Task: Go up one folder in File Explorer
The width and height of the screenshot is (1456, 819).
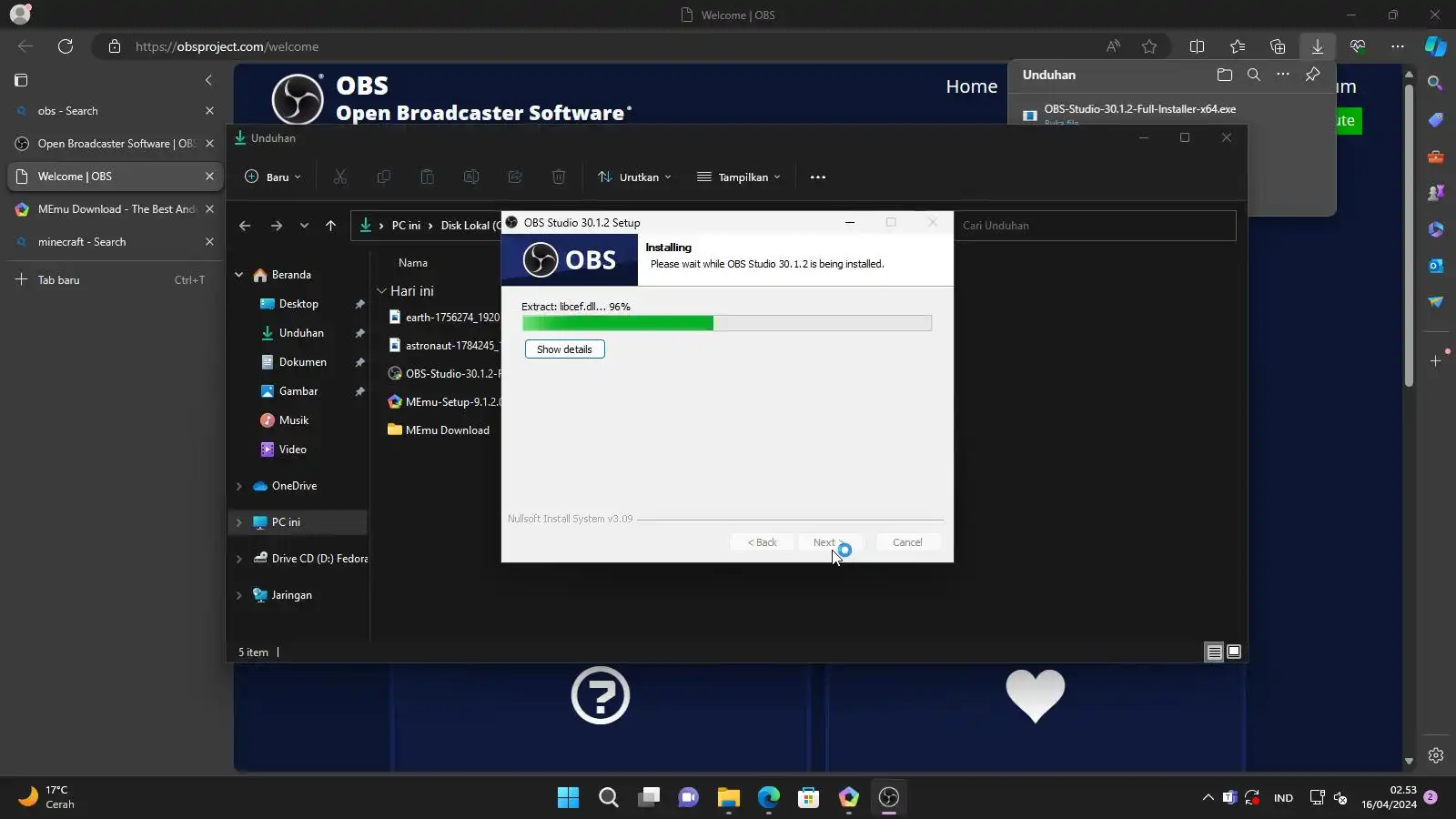Action: click(x=330, y=226)
